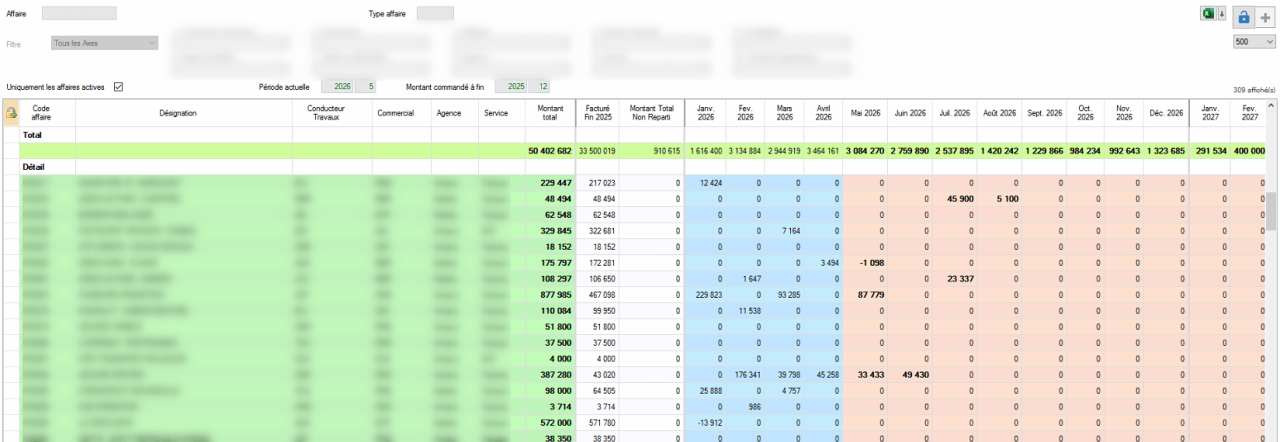The image size is (1280, 442).
Task: Select total non reparti cell 910 615
Action: [652, 150]
